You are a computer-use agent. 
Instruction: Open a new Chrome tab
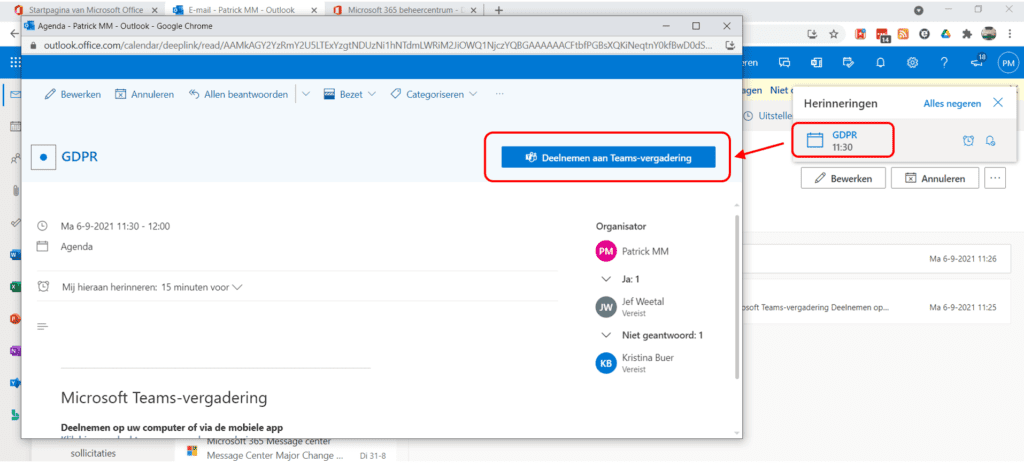point(499,10)
